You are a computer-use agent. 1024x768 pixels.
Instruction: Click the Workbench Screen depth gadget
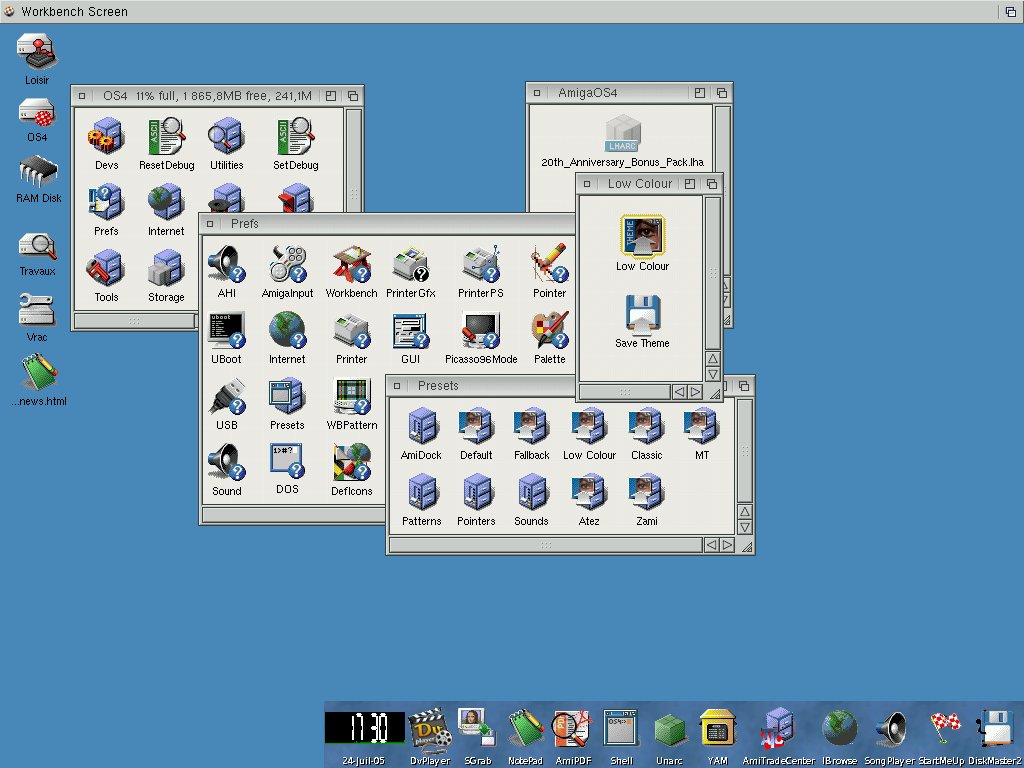click(1010, 11)
